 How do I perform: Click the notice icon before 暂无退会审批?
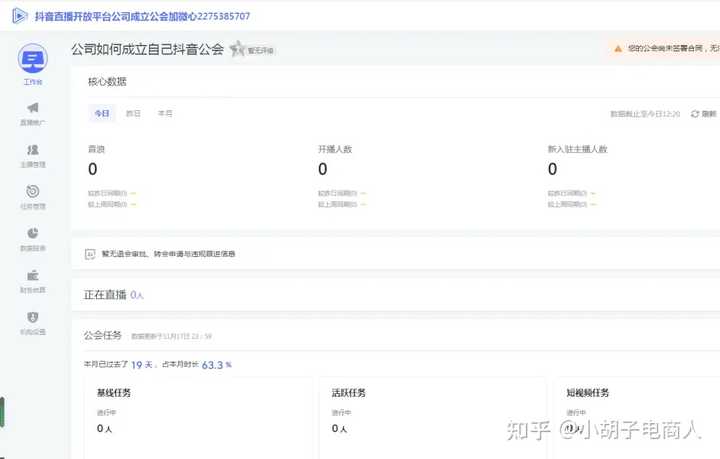90,254
